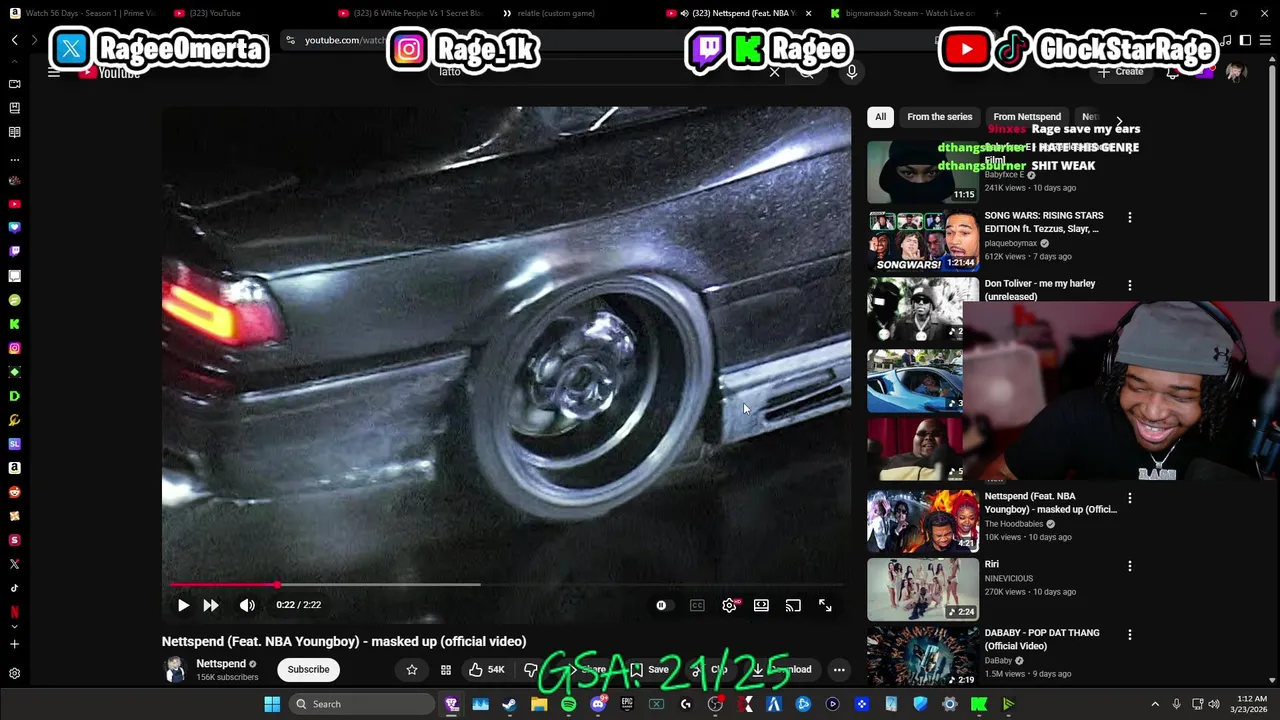Viewport: 1280px width, 720px height.
Task: Open options for Don Toliver video
Action: pos(1130,285)
